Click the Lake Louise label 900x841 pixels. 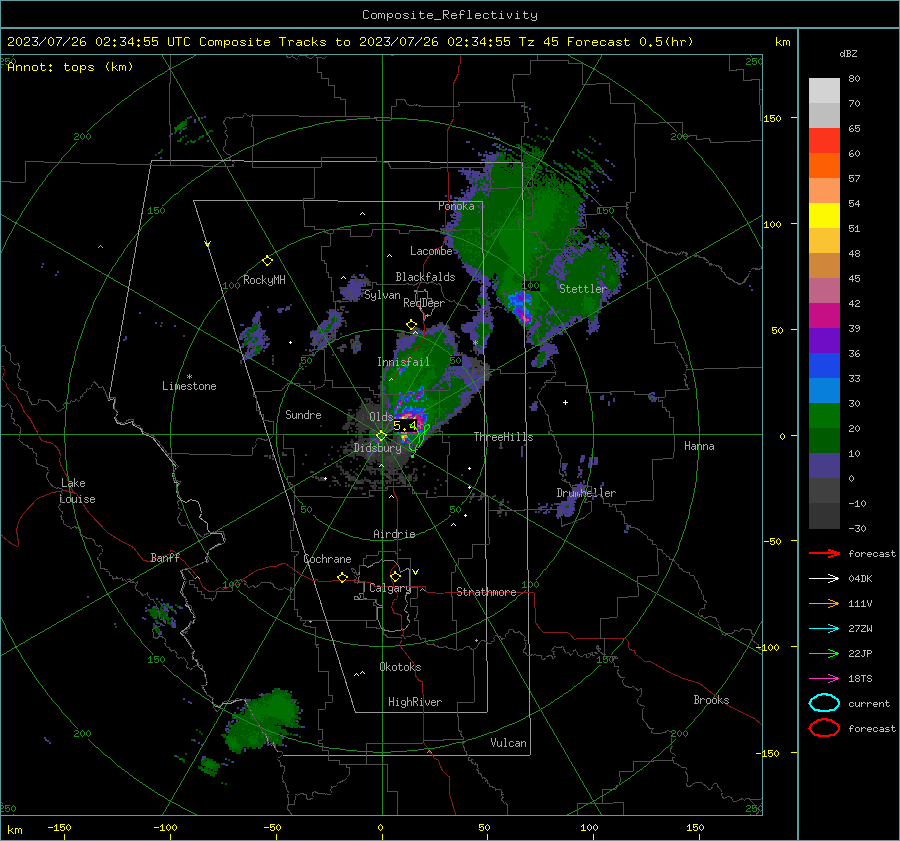77,491
